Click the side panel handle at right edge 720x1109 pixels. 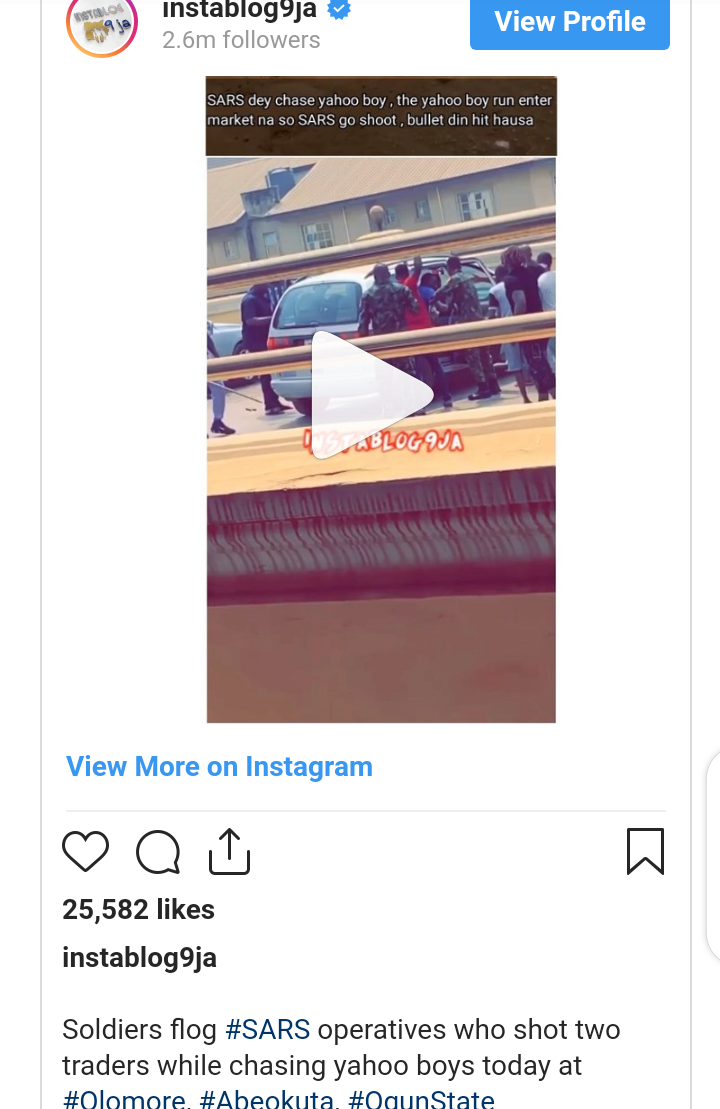tap(713, 856)
